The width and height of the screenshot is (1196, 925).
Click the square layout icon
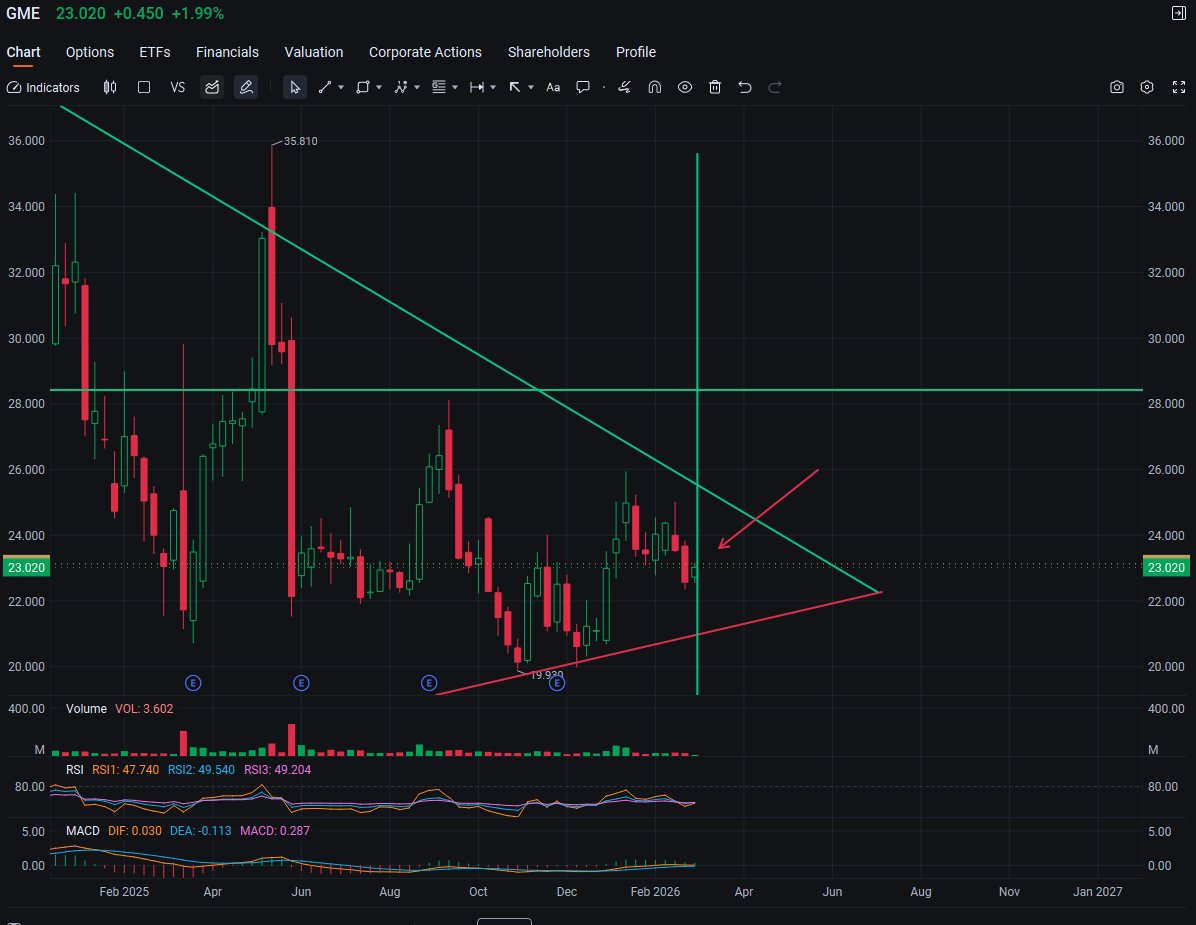click(143, 88)
